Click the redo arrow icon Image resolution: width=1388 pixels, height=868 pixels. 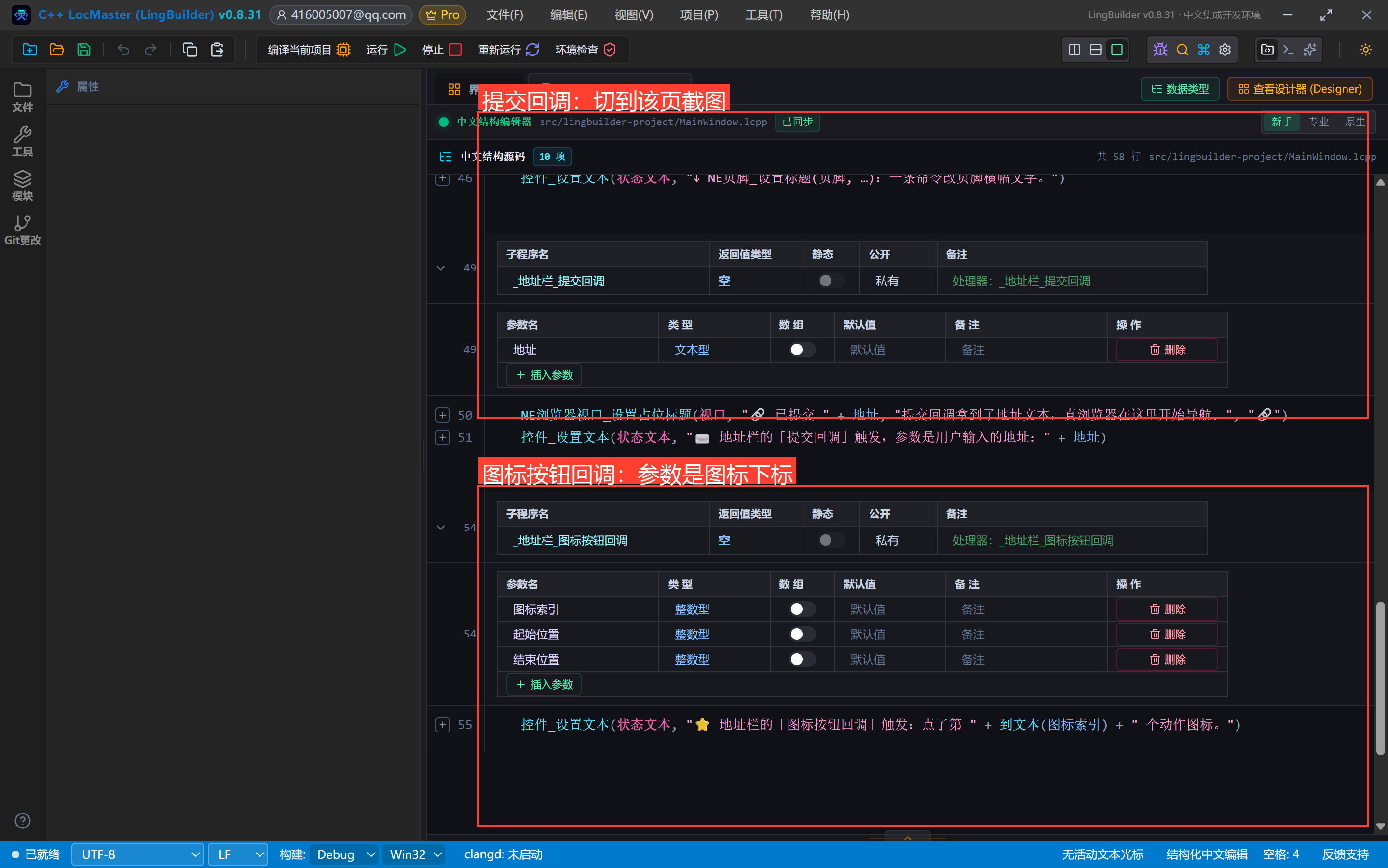150,50
